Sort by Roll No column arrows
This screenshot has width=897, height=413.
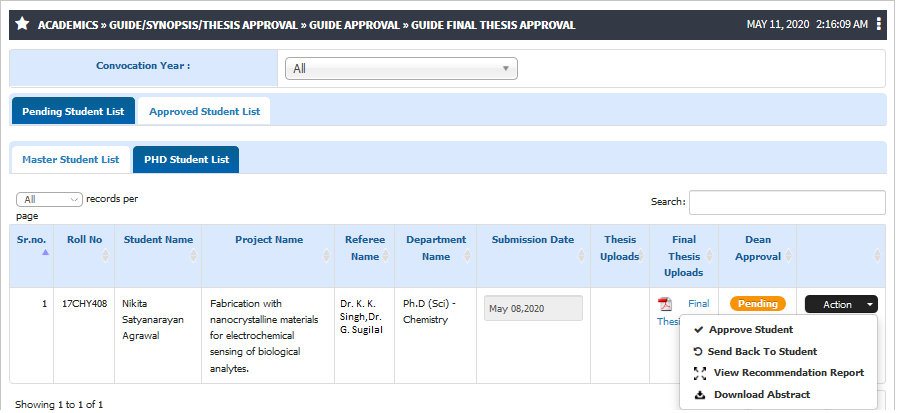click(x=105, y=256)
